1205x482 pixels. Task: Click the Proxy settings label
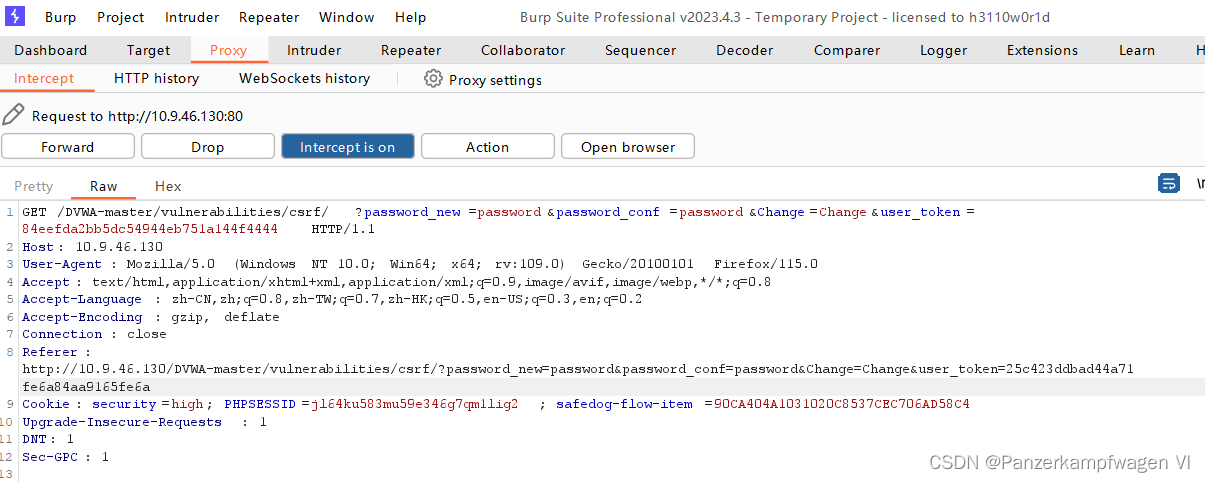(495, 80)
